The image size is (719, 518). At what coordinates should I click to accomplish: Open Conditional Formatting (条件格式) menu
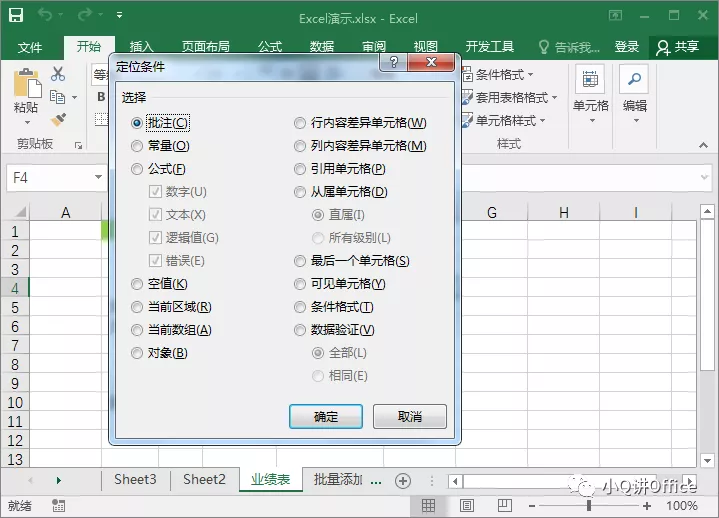498,74
